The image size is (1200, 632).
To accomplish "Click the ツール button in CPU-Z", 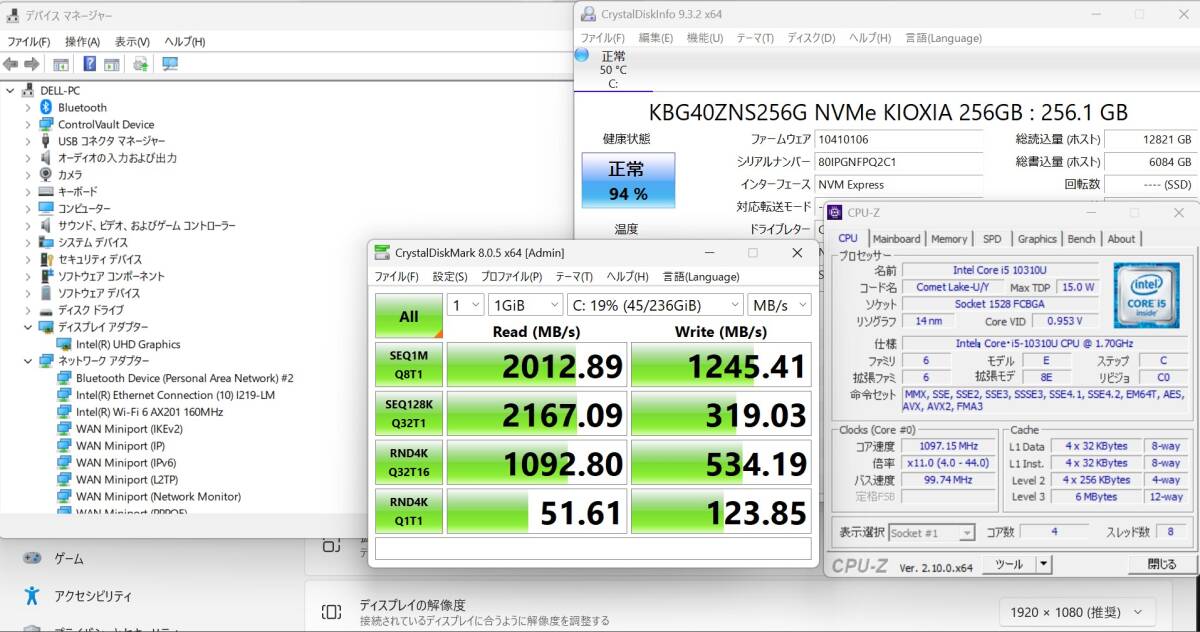I will tap(1008, 564).
